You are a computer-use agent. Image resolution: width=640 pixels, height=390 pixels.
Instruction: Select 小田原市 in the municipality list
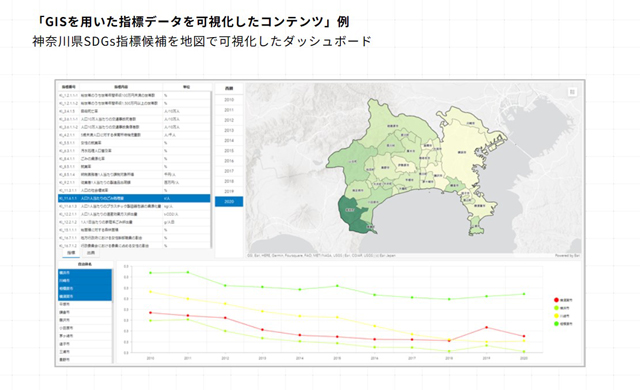(x=85, y=328)
